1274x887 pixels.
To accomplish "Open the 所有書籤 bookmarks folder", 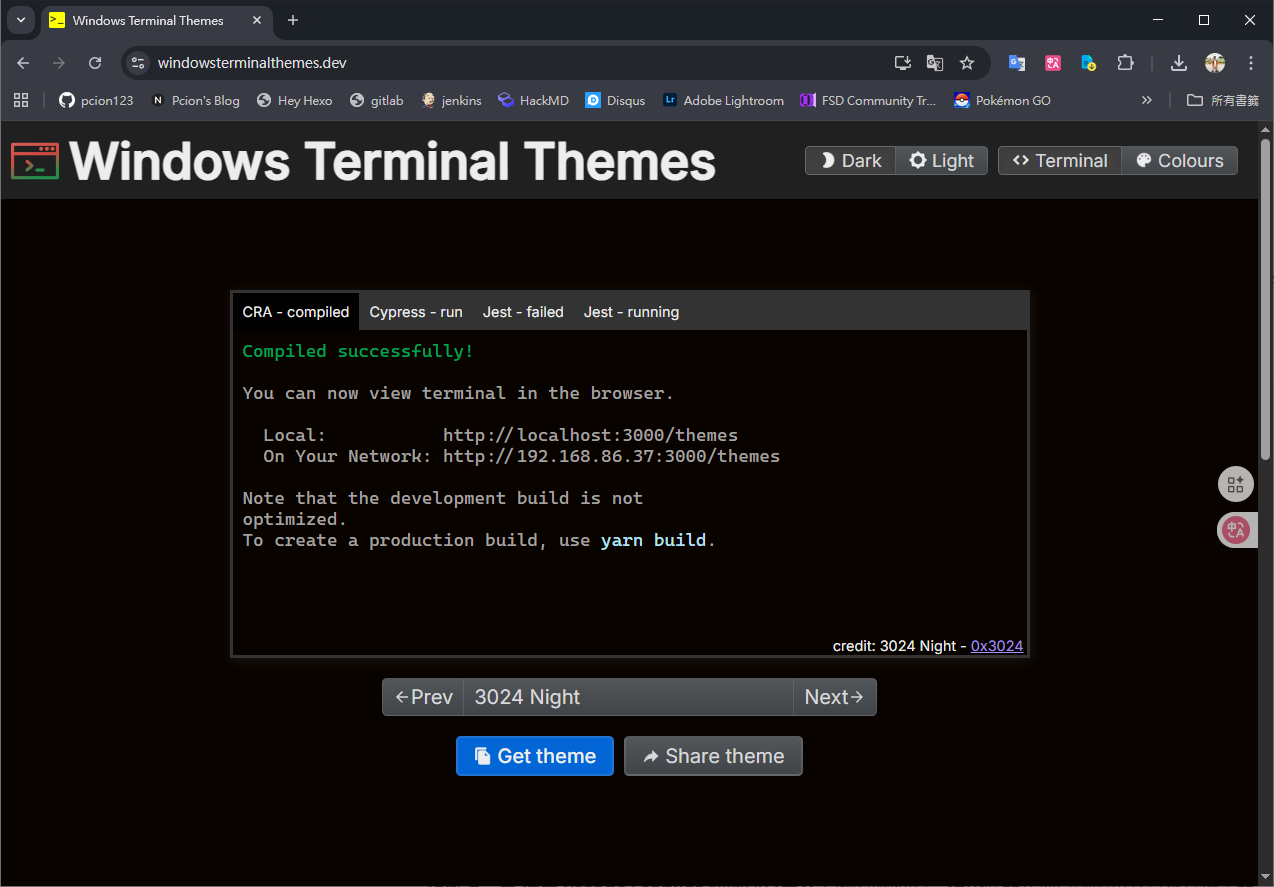I will click(1222, 100).
